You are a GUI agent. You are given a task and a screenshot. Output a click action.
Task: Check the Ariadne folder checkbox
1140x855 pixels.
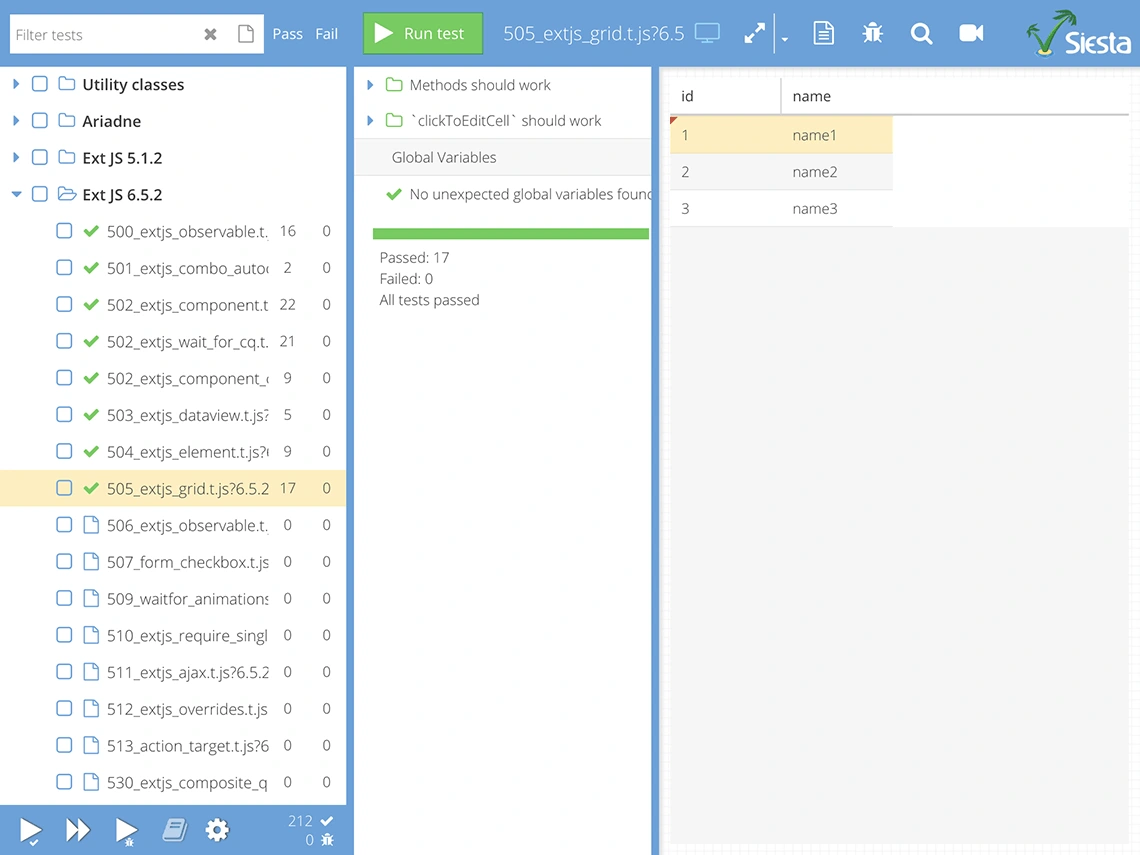(40, 120)
